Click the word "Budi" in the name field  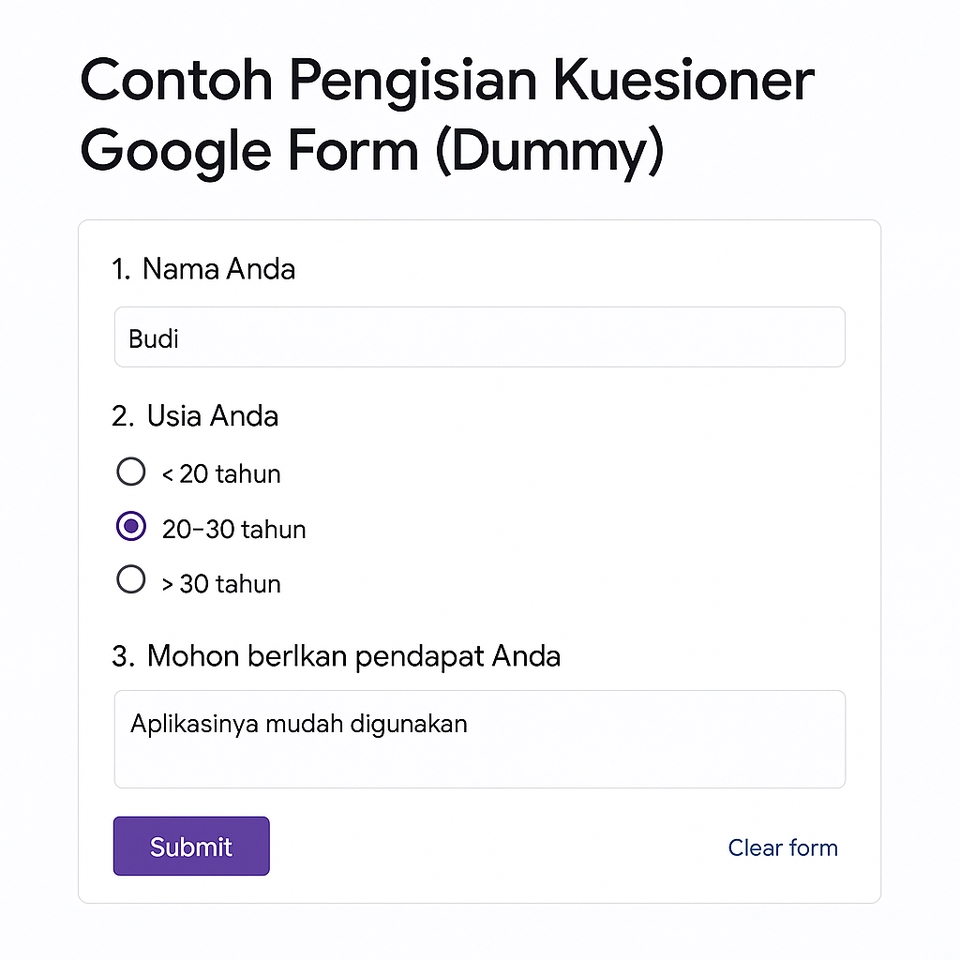[153, 338]
